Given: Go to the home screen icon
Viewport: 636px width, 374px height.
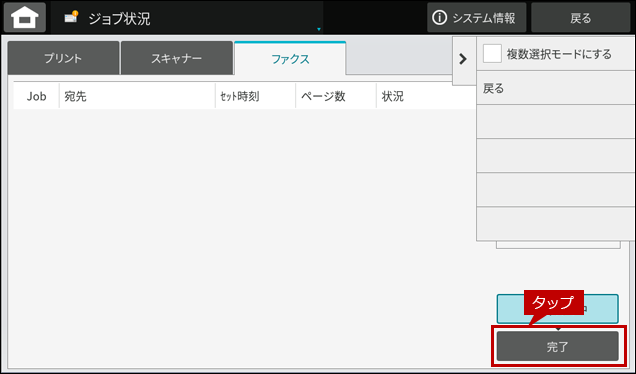Looking at the screenshot, I should coord(25,17).
